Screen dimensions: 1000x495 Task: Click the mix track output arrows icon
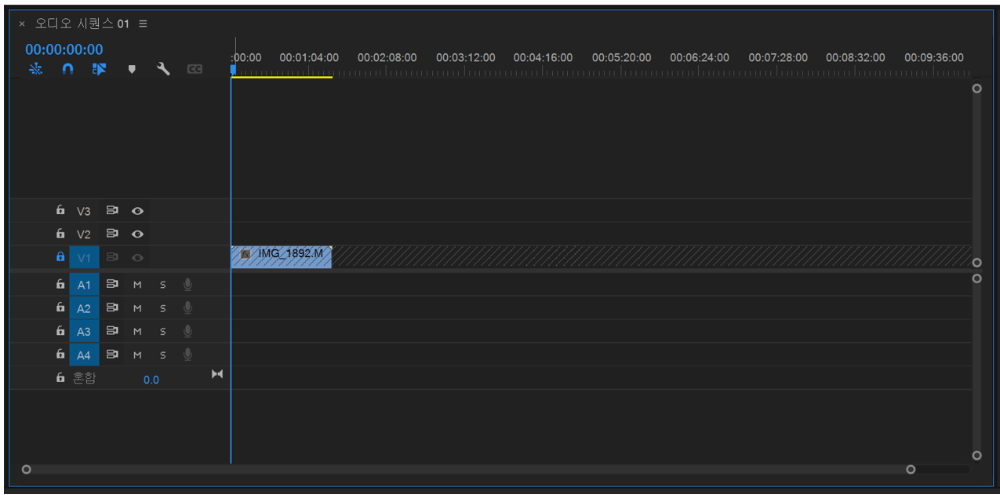[217, 374]
